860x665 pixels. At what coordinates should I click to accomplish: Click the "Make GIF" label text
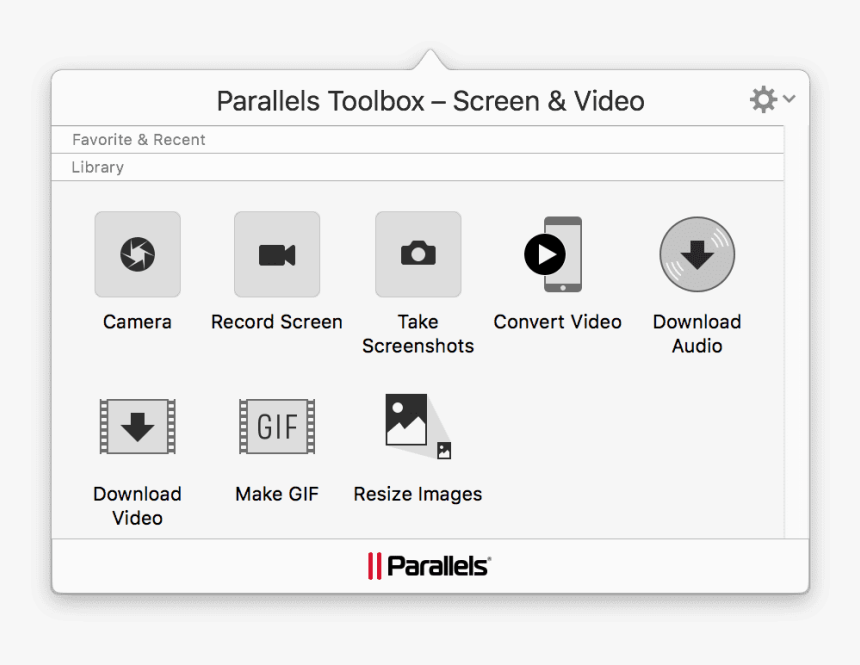tap(277, 494)
